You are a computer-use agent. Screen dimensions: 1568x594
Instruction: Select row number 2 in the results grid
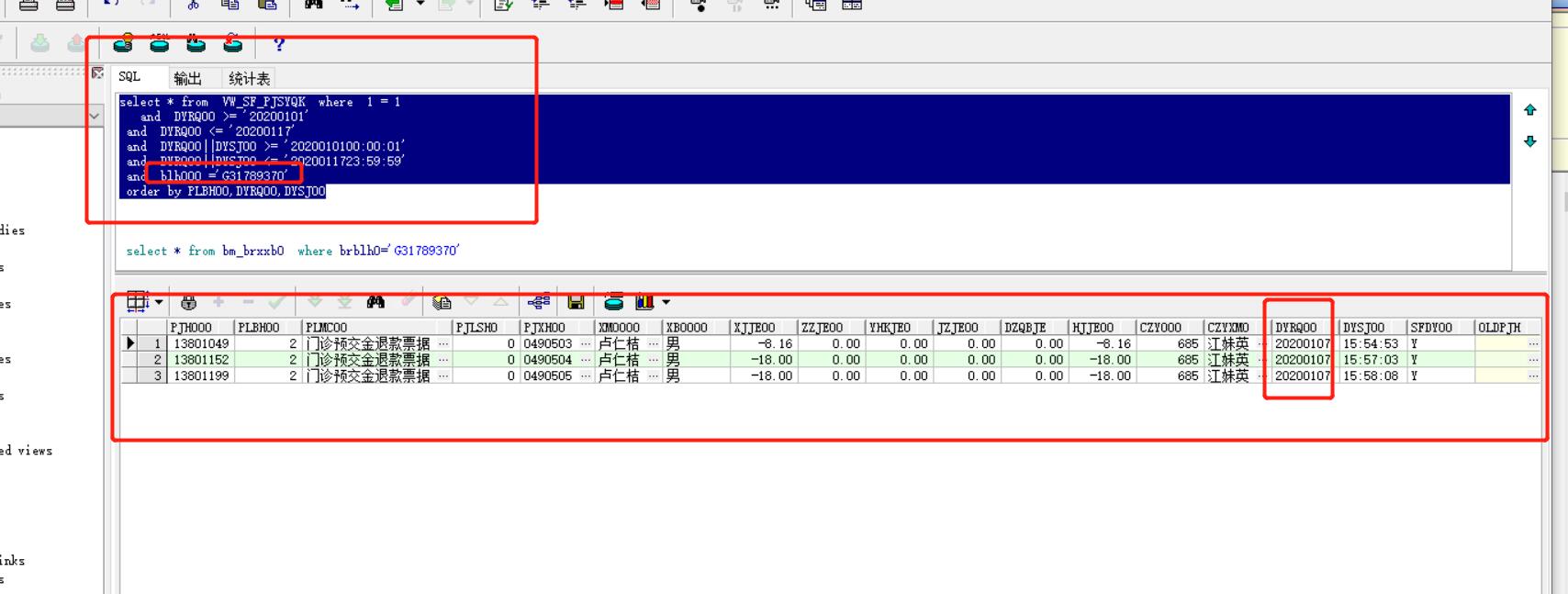point(152,360)
